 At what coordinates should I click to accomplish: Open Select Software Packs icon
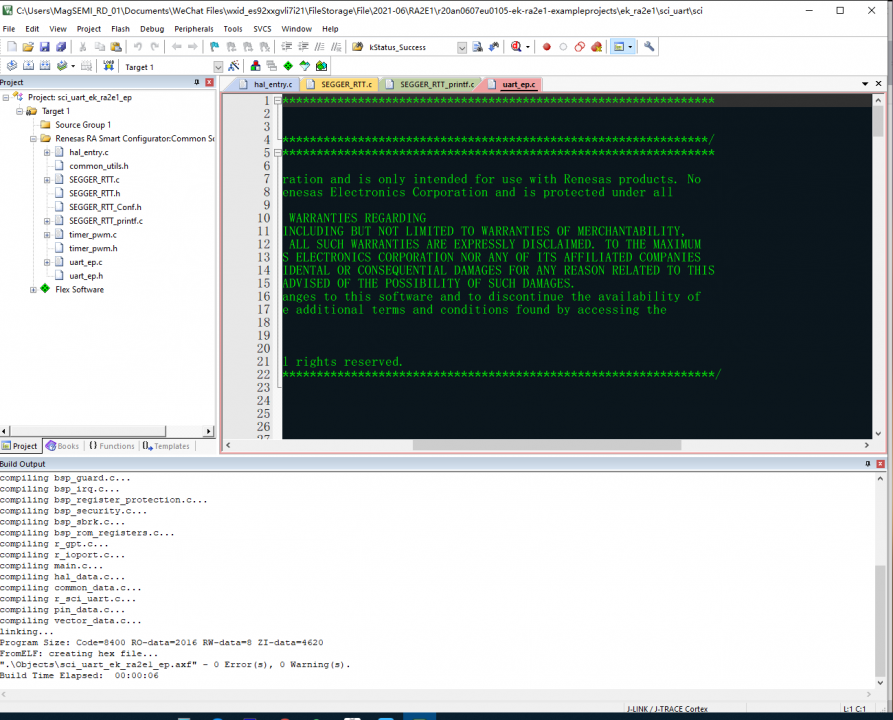[305, 66]
